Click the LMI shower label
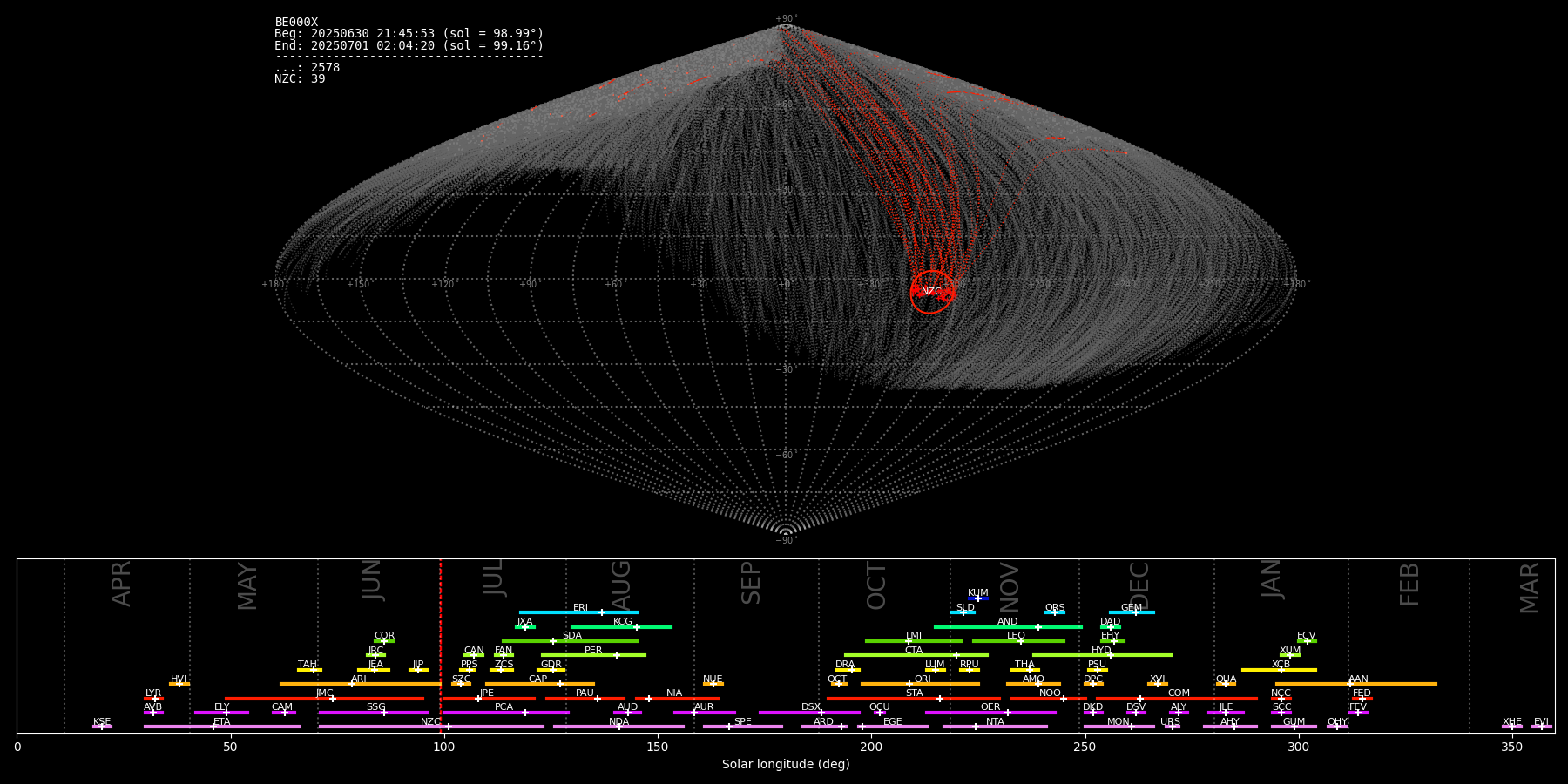This screenshot has width=1568, height=784. click(914, 636)
